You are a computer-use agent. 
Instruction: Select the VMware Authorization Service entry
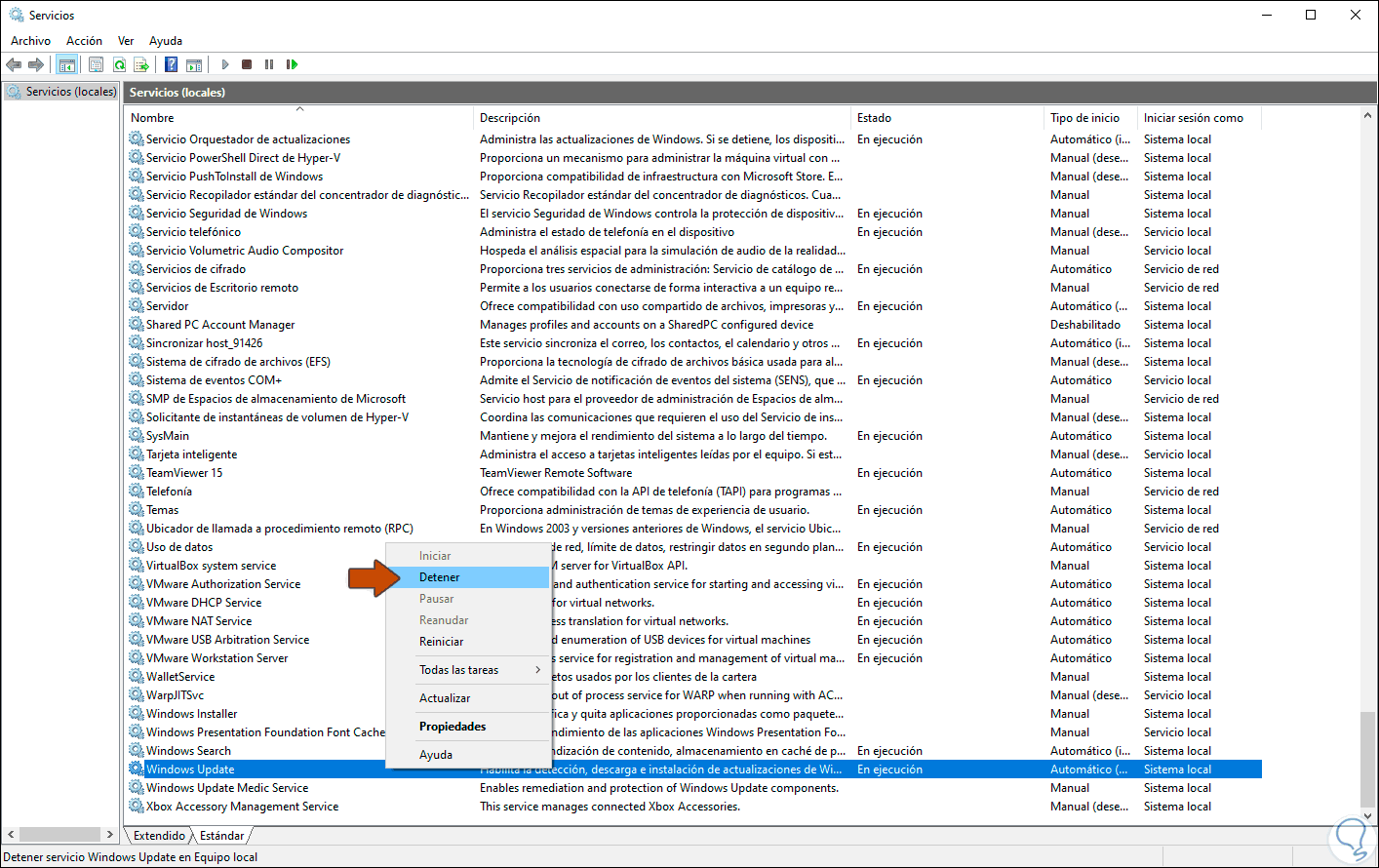pyautogui.click(x=223, y=584)
